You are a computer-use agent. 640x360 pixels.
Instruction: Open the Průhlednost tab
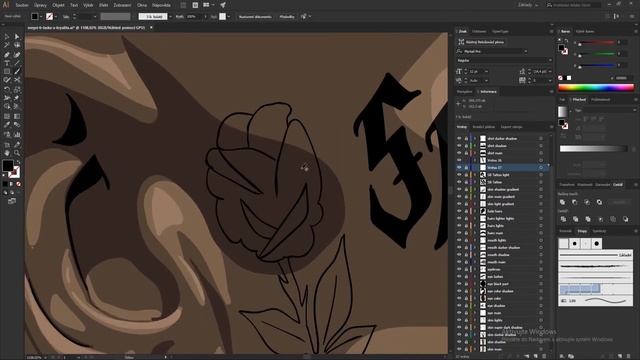coord(600,100)
